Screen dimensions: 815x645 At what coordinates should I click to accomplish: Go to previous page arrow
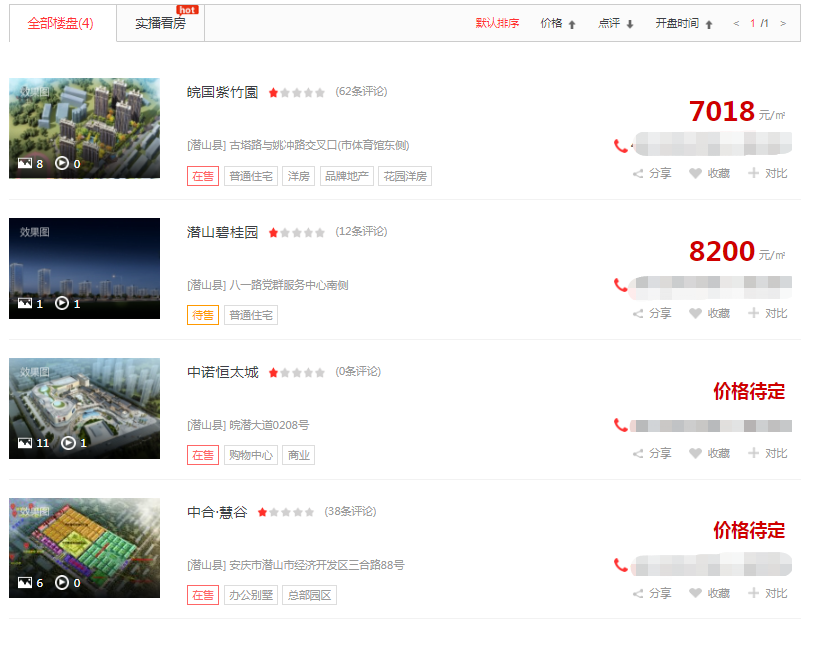736,23
